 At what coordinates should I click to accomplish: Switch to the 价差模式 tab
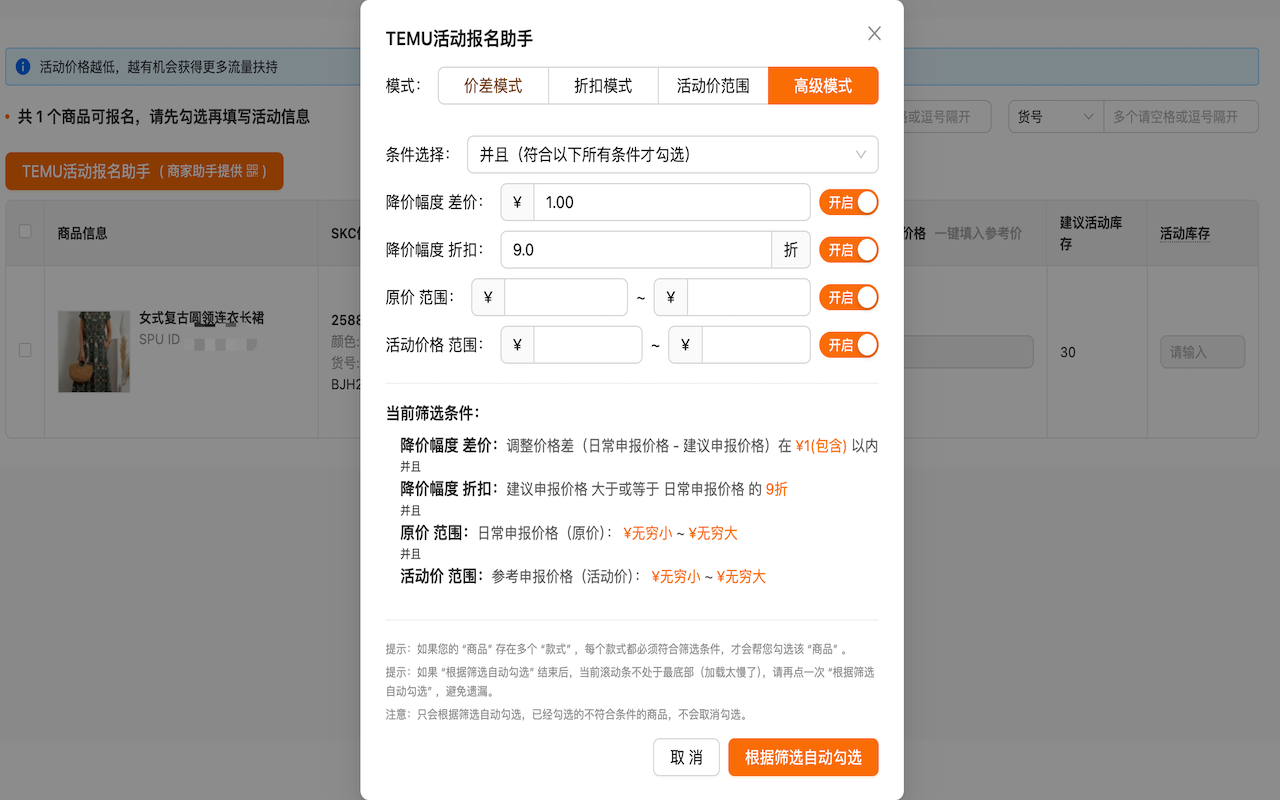click(x=493, y=86)
